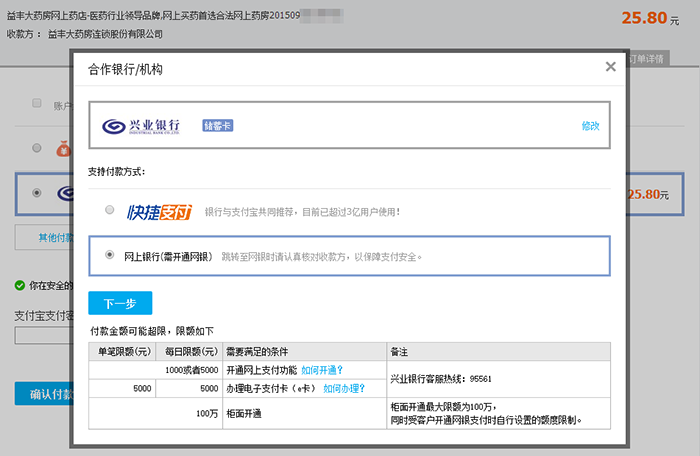This screenshot has width=700, height=456.
Task: Click the 收款方 益丰大药房连锁股份有限公司 text
Action: point(84,34)
